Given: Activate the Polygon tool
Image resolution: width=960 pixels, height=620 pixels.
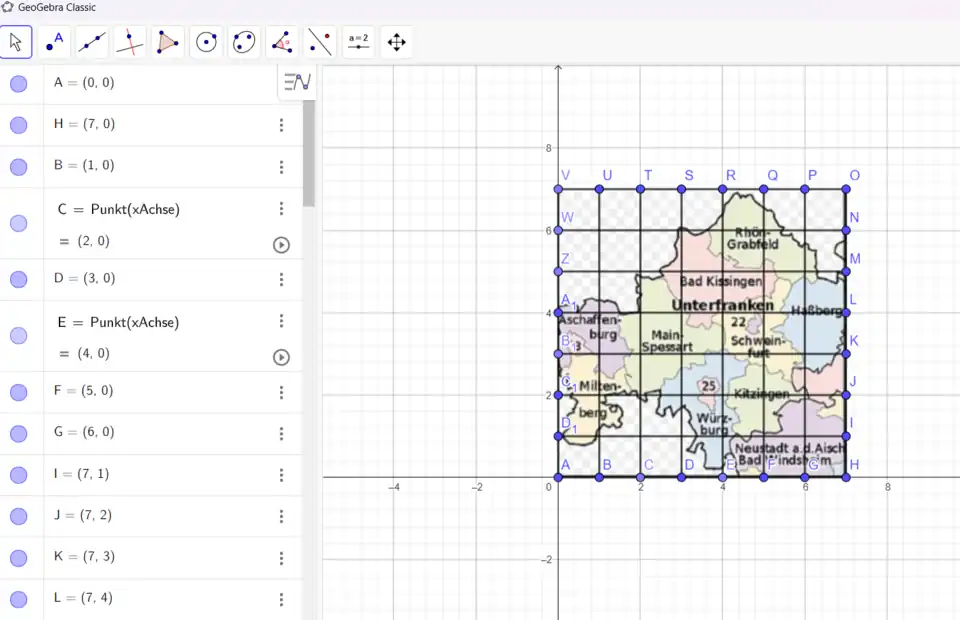Looking at the screenshot, I should tap(168, 42).
